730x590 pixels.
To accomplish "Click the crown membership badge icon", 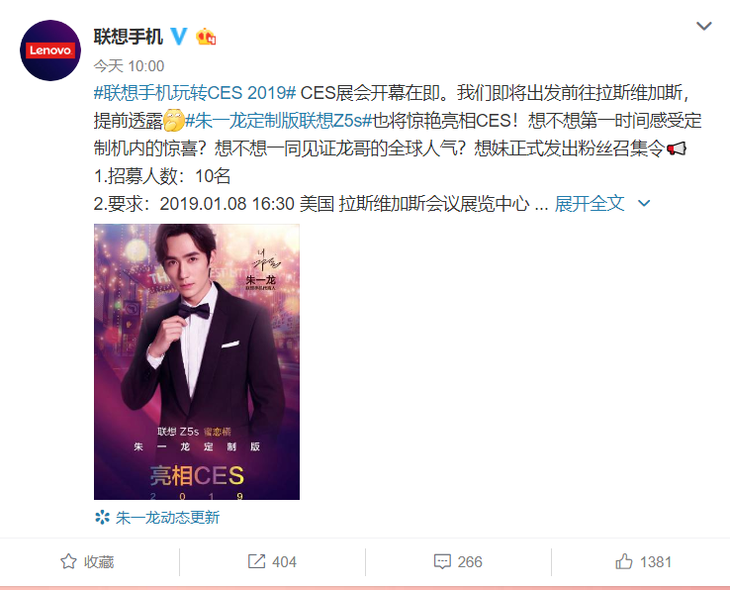I will (x=206, y=36).
